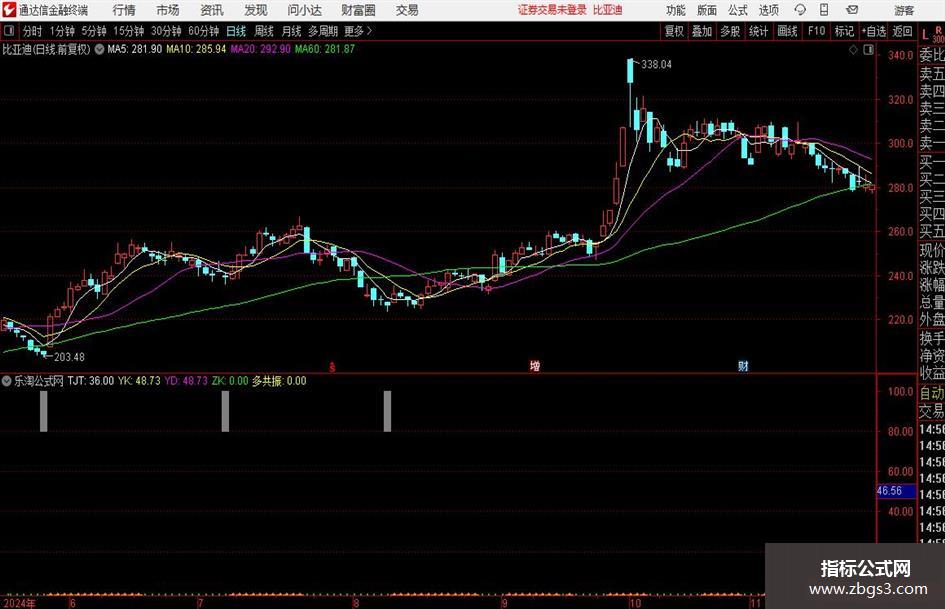Select the 日线 daily chart tab
The width and height of the screenshot is (945, 609).
coord(236,31)
